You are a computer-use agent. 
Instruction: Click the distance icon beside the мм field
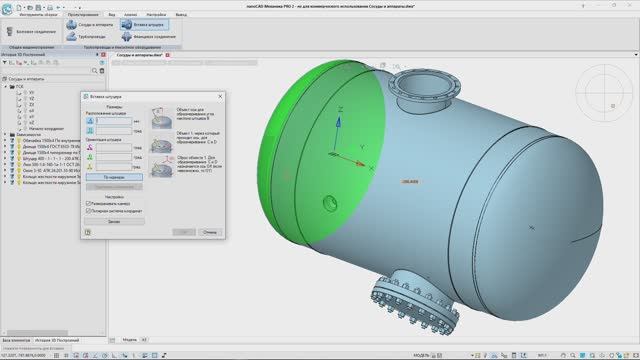[x=90, y=121]
